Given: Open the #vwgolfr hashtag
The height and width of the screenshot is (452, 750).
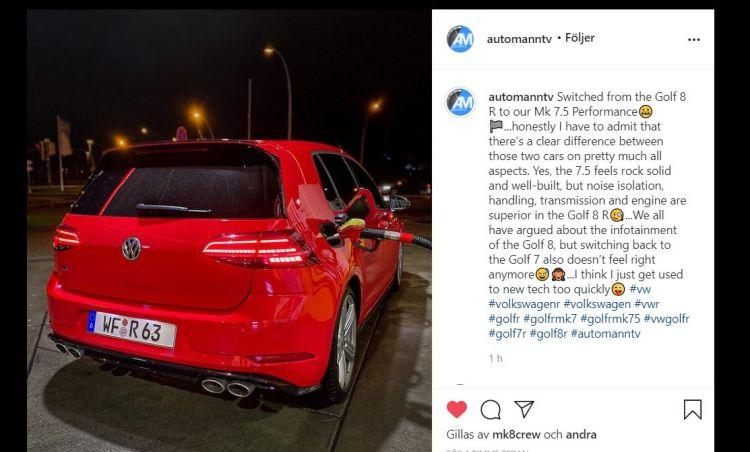Looking at the screenshot, I should (666, 319).
